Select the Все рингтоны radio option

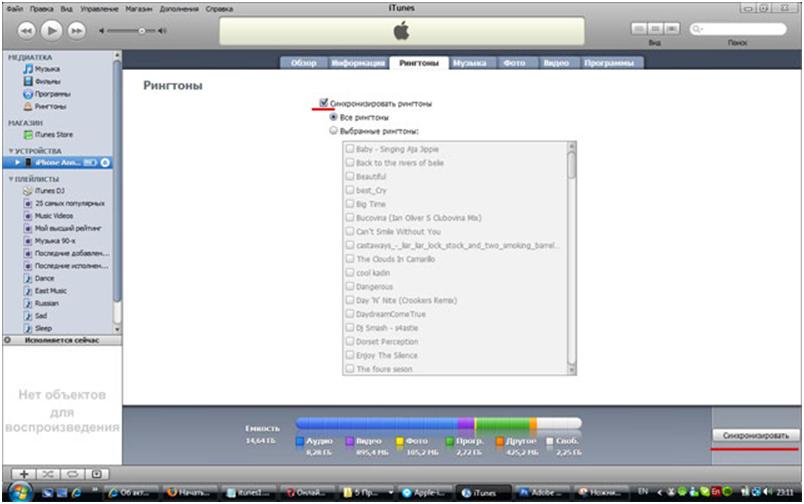point(334,117)
